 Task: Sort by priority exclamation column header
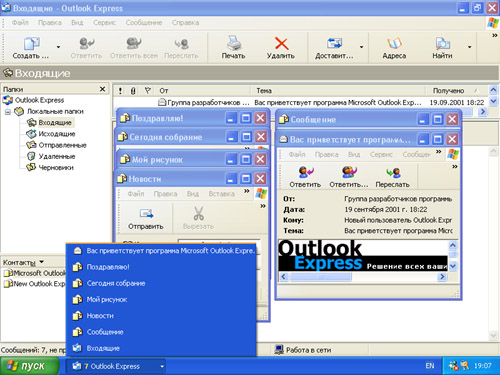[120, 91]
